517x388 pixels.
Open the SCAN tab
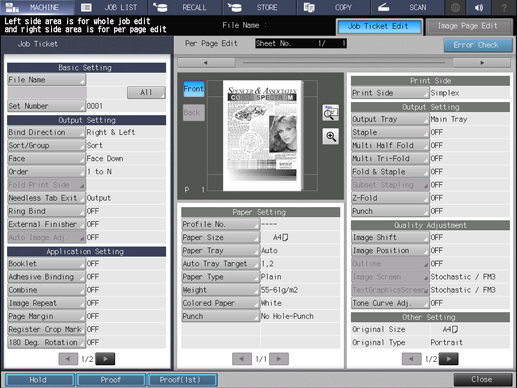[408, 7]
